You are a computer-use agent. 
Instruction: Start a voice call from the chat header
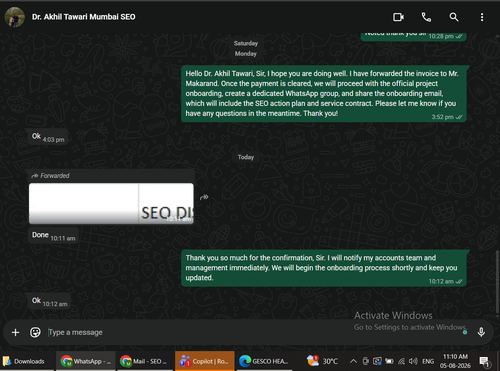(x=426, y=17)
